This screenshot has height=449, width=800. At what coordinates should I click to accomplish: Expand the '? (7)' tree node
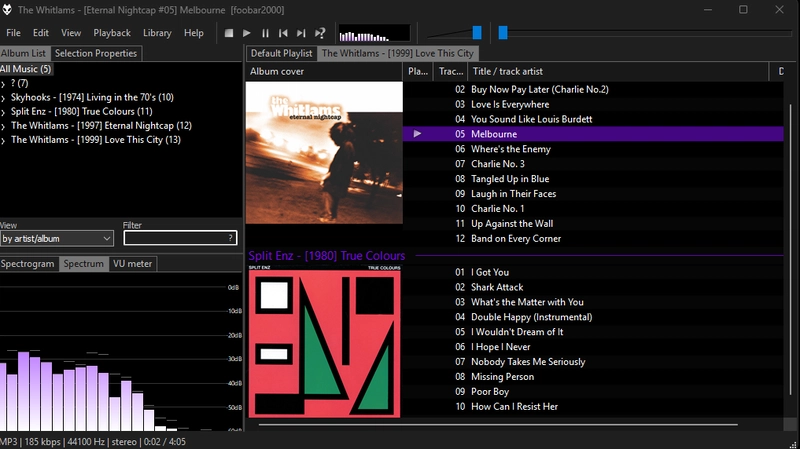click(3, 84)
